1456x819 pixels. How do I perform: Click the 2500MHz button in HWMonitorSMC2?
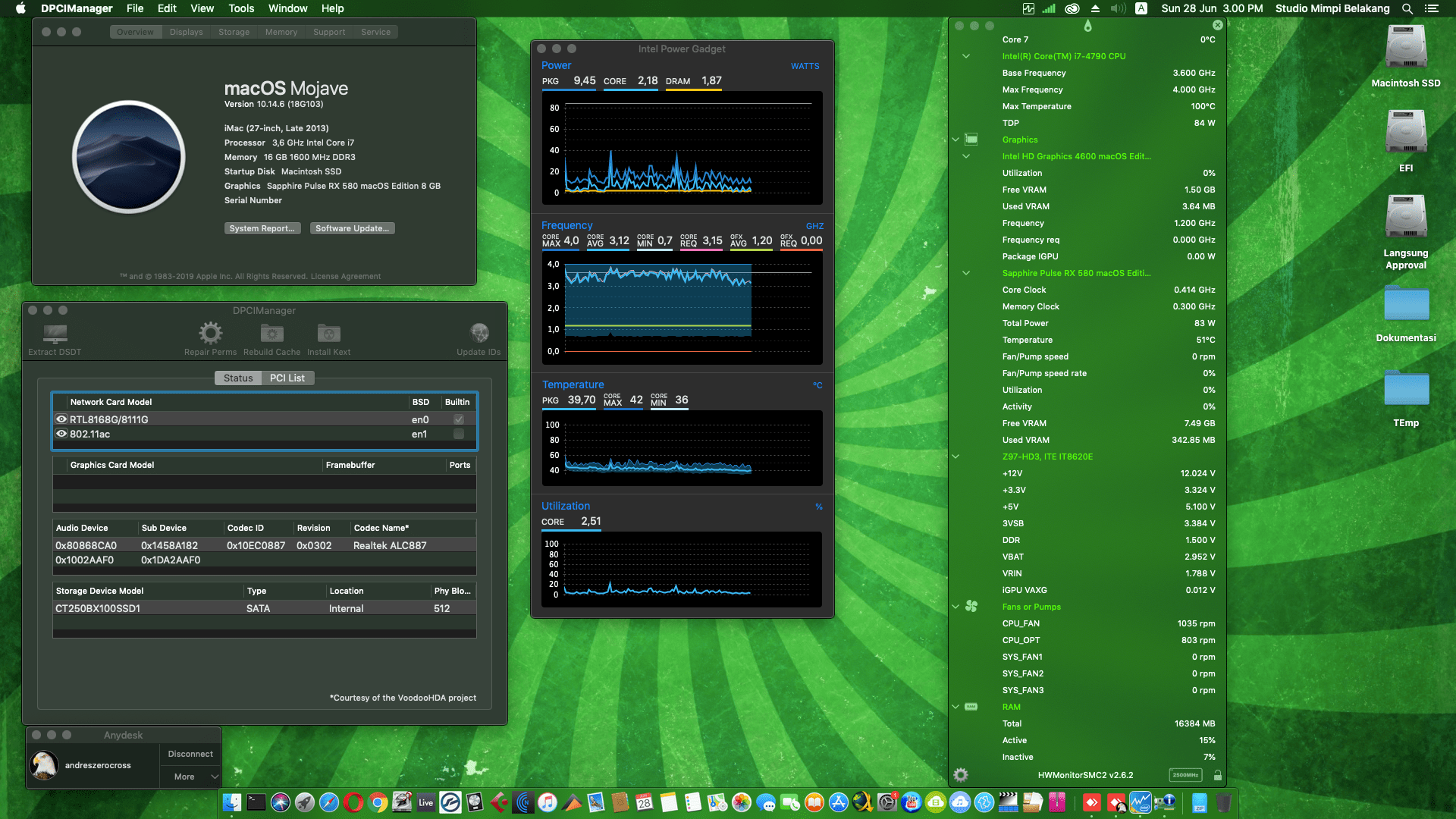coord(1185,775)
